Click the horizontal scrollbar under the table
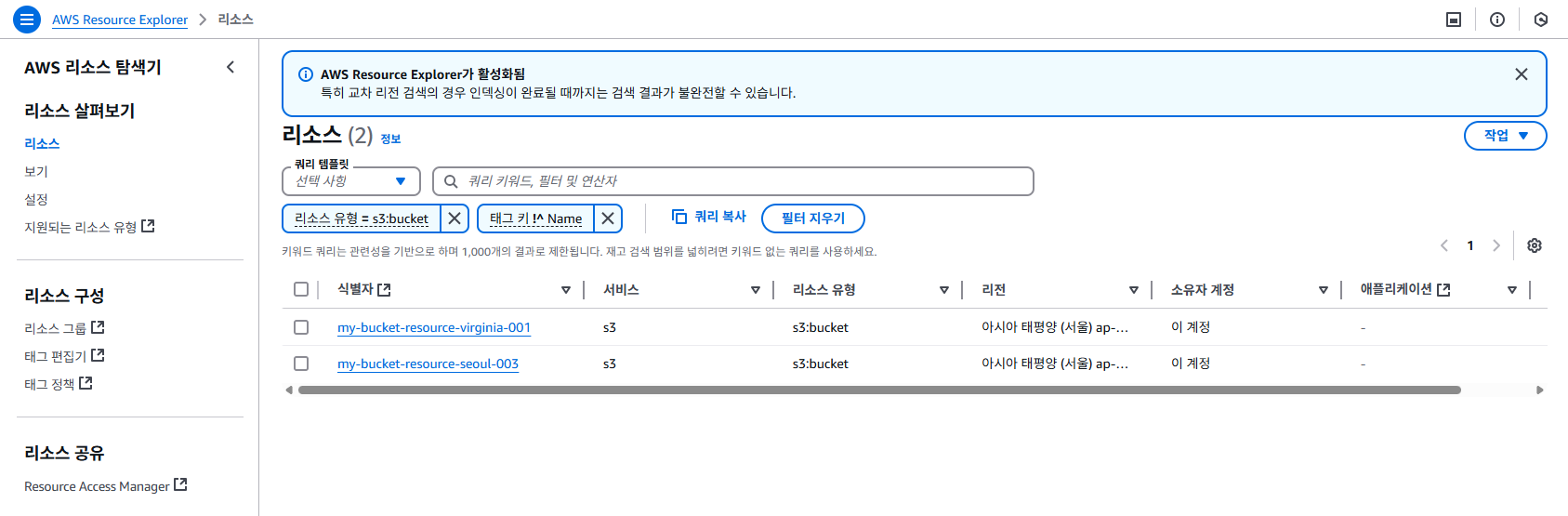1568x516 pixels. tap(879, 390)
